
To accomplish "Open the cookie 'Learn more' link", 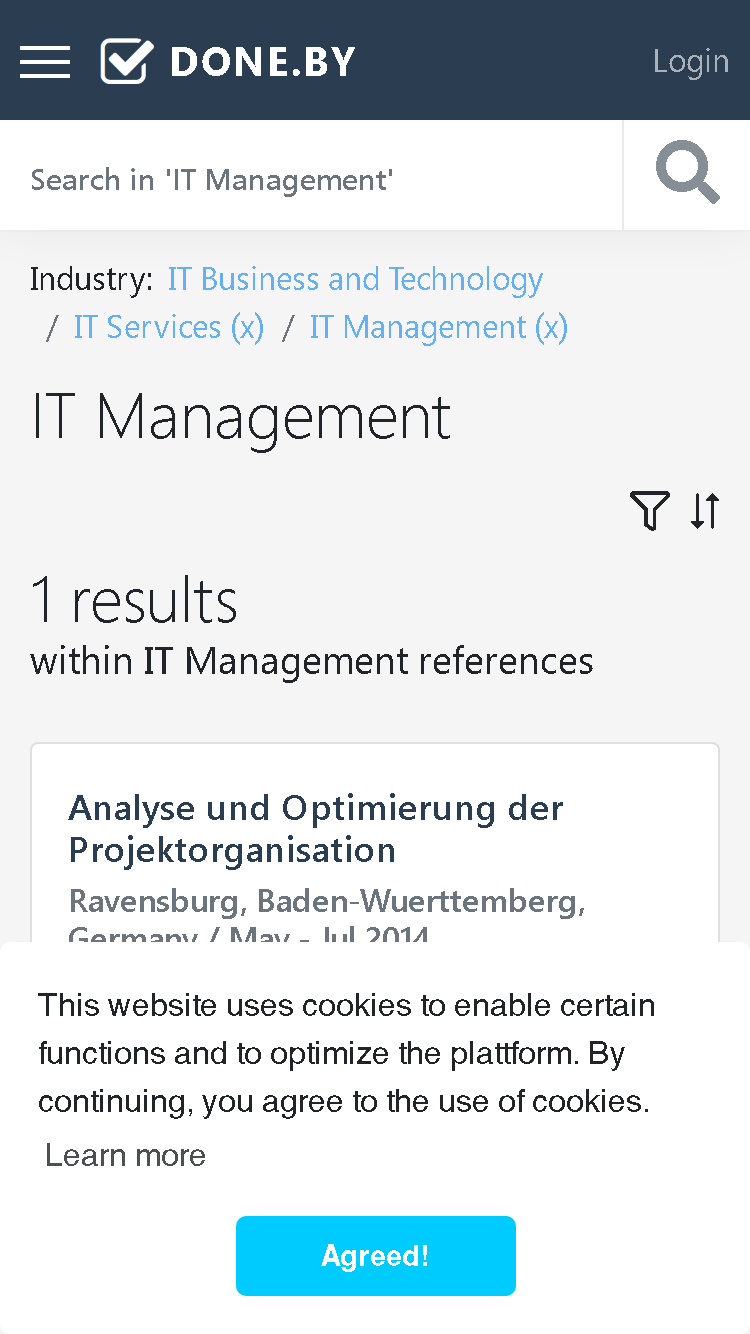I will pos(126,1155).
